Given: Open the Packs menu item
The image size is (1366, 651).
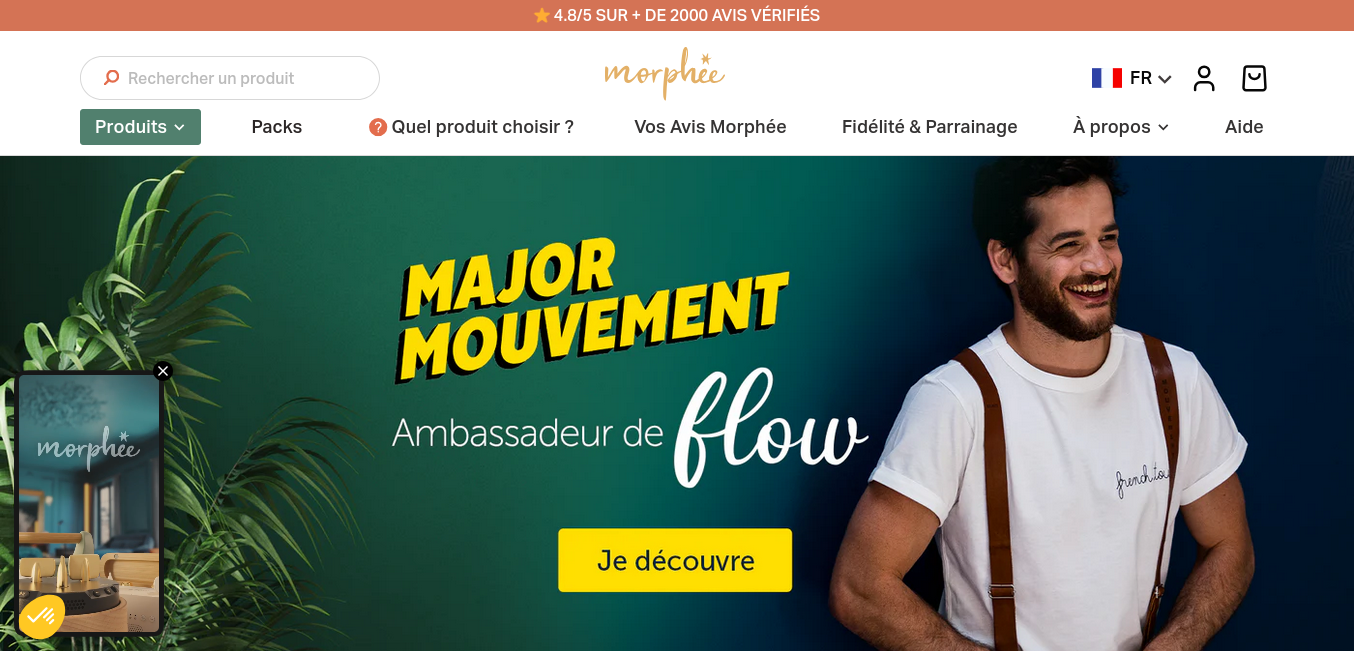Looking at the screenshot, I should (x=277, y=127).
